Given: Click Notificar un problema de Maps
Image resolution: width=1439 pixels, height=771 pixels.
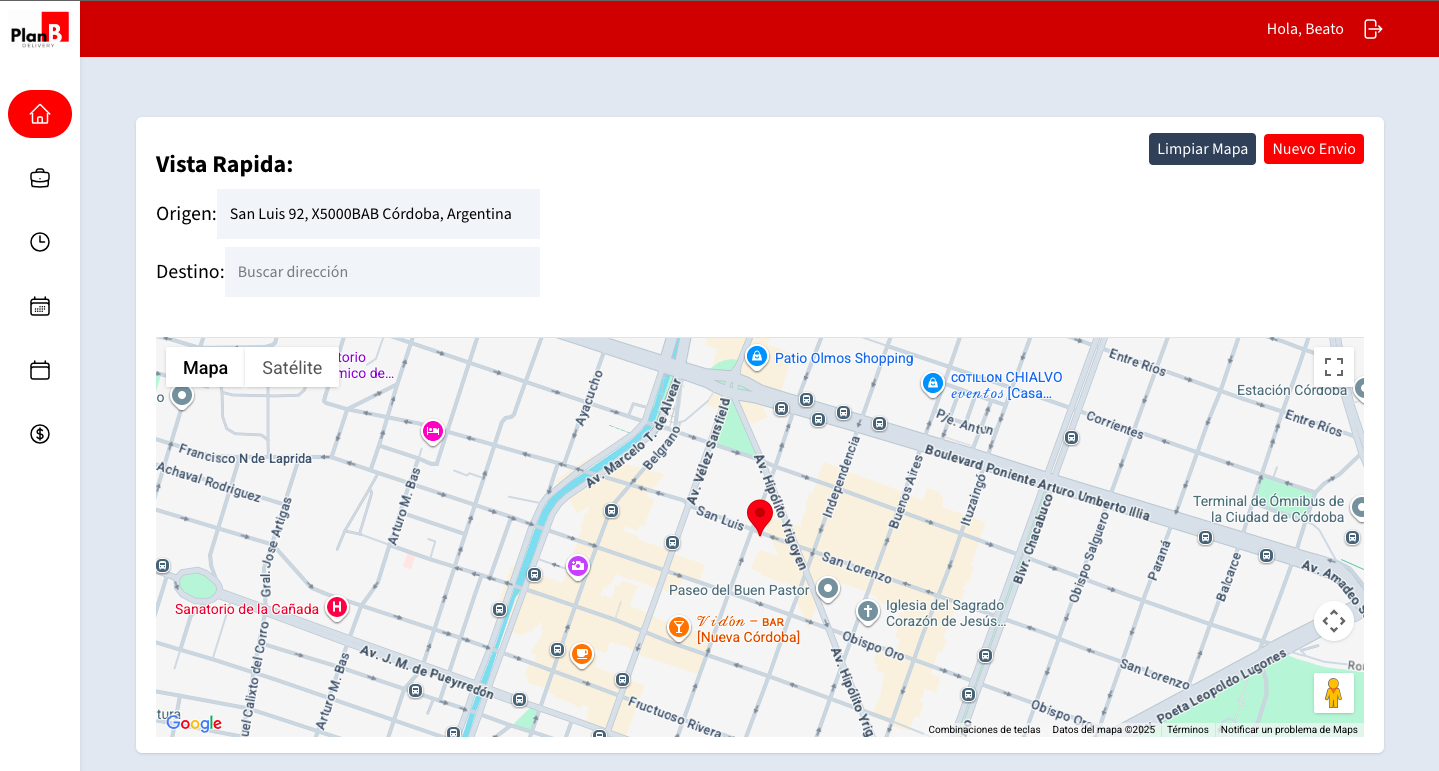Looking at the screenshot, I should pyautogui.click(x=1289, y=729).
